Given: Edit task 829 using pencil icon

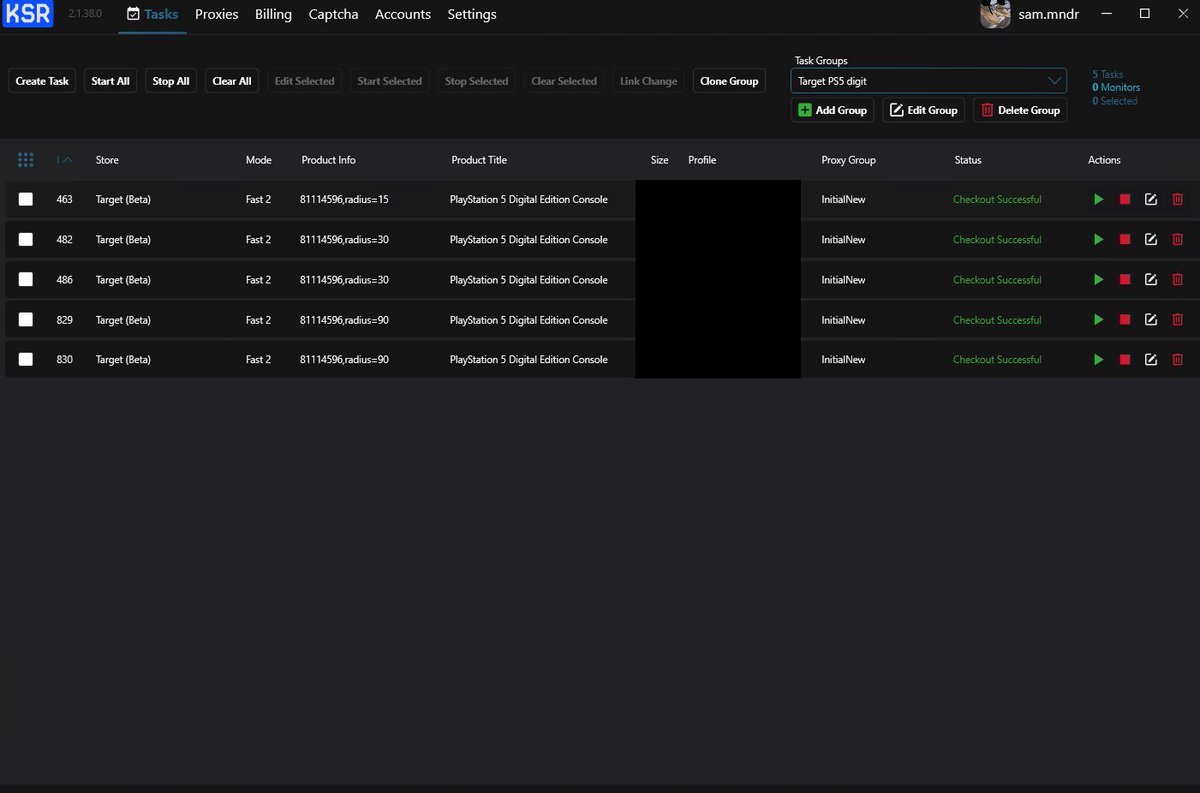Looking at the screenshot, I should tap(1151, 320).
